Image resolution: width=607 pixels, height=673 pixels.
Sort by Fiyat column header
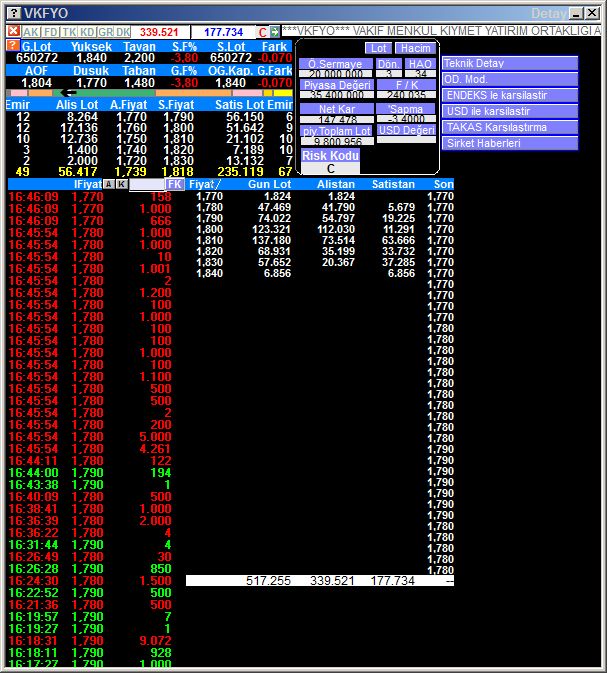pos(204,184)
